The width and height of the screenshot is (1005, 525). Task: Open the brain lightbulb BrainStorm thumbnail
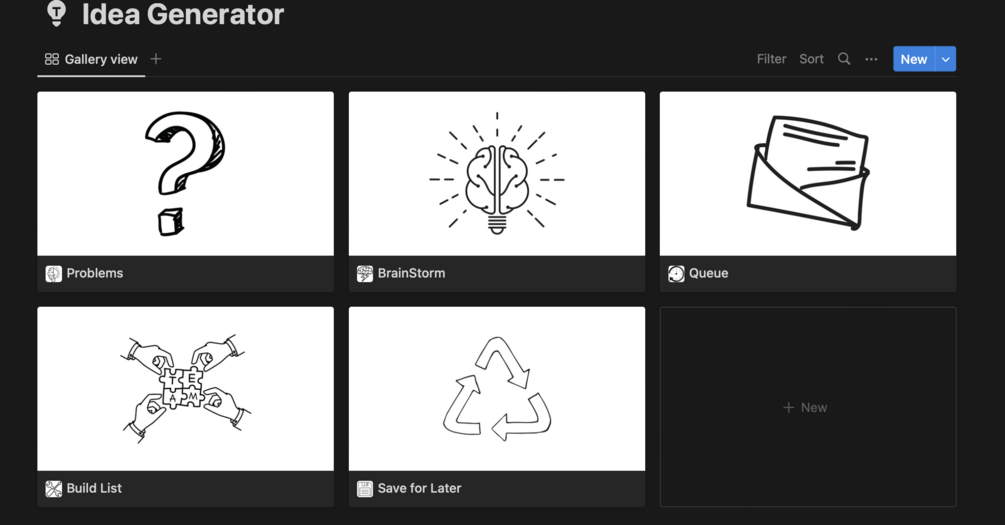[497, 174]
